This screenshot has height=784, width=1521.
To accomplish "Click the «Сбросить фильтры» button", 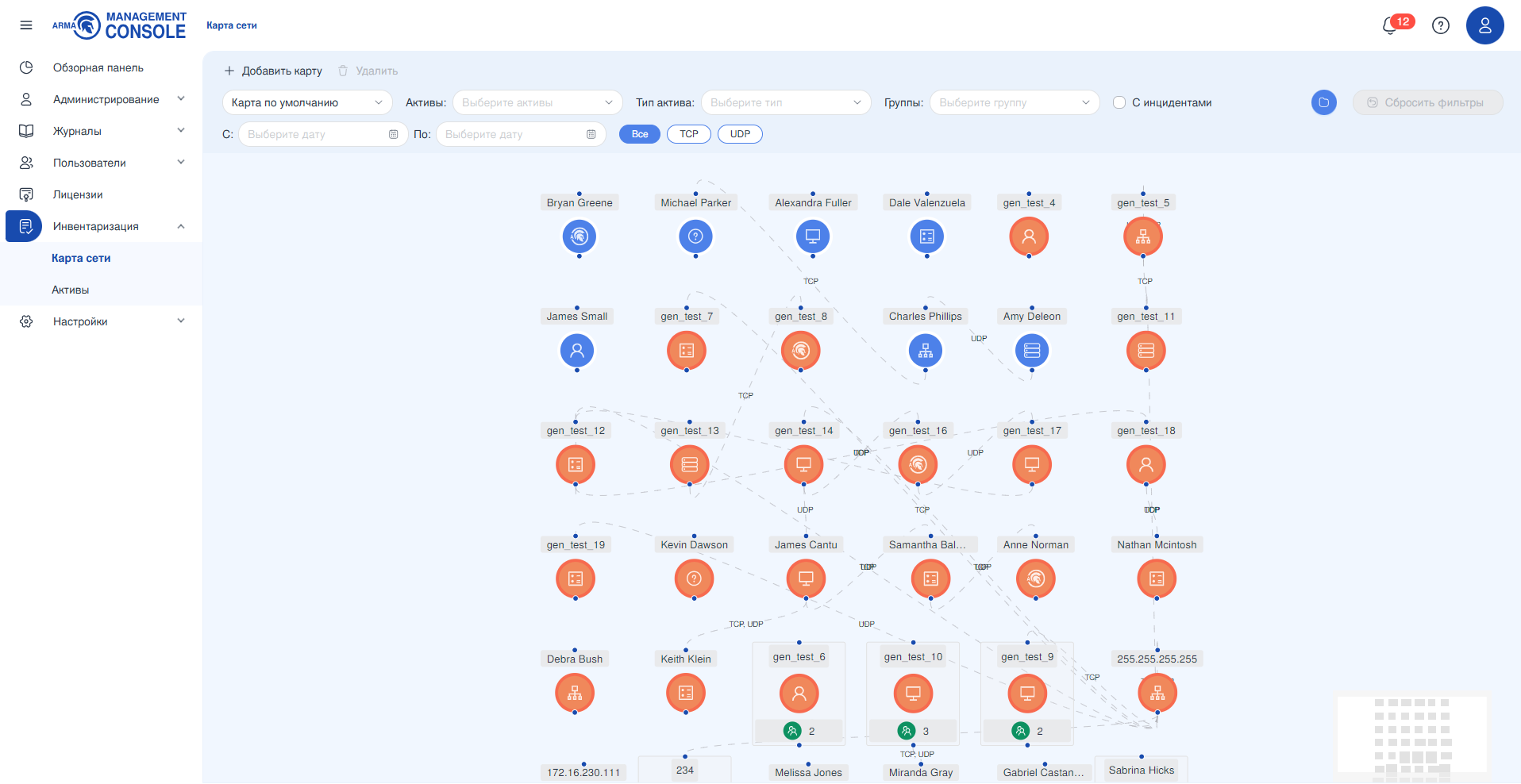I will point(1427,102).
